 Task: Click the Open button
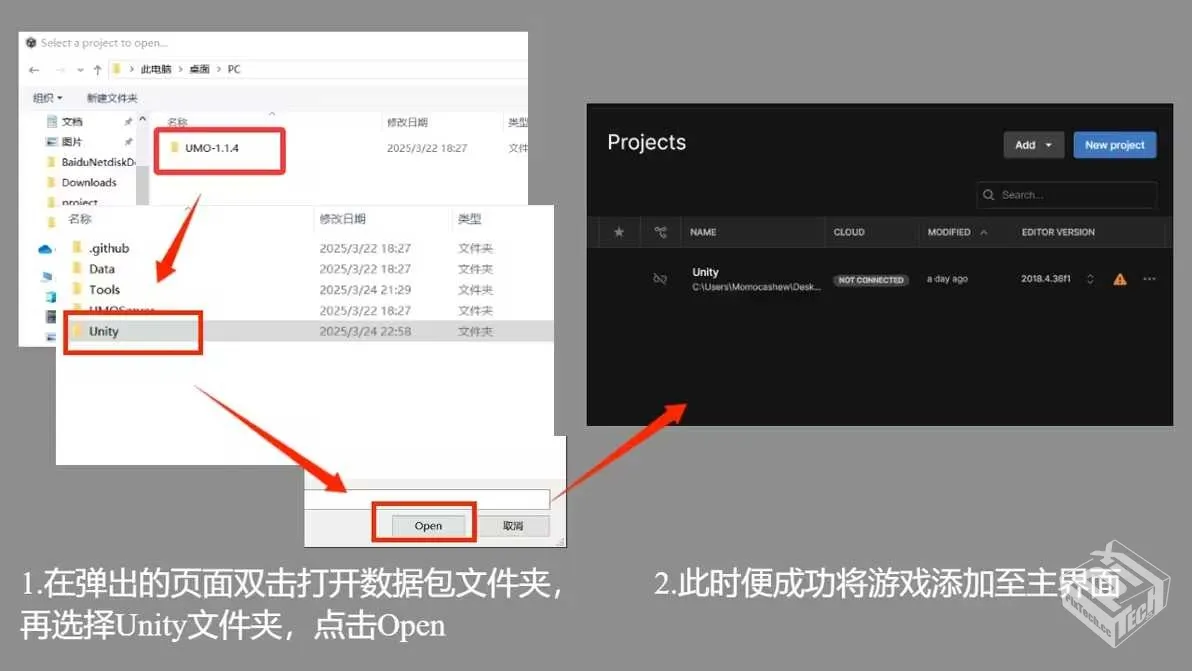click(427, 525)
